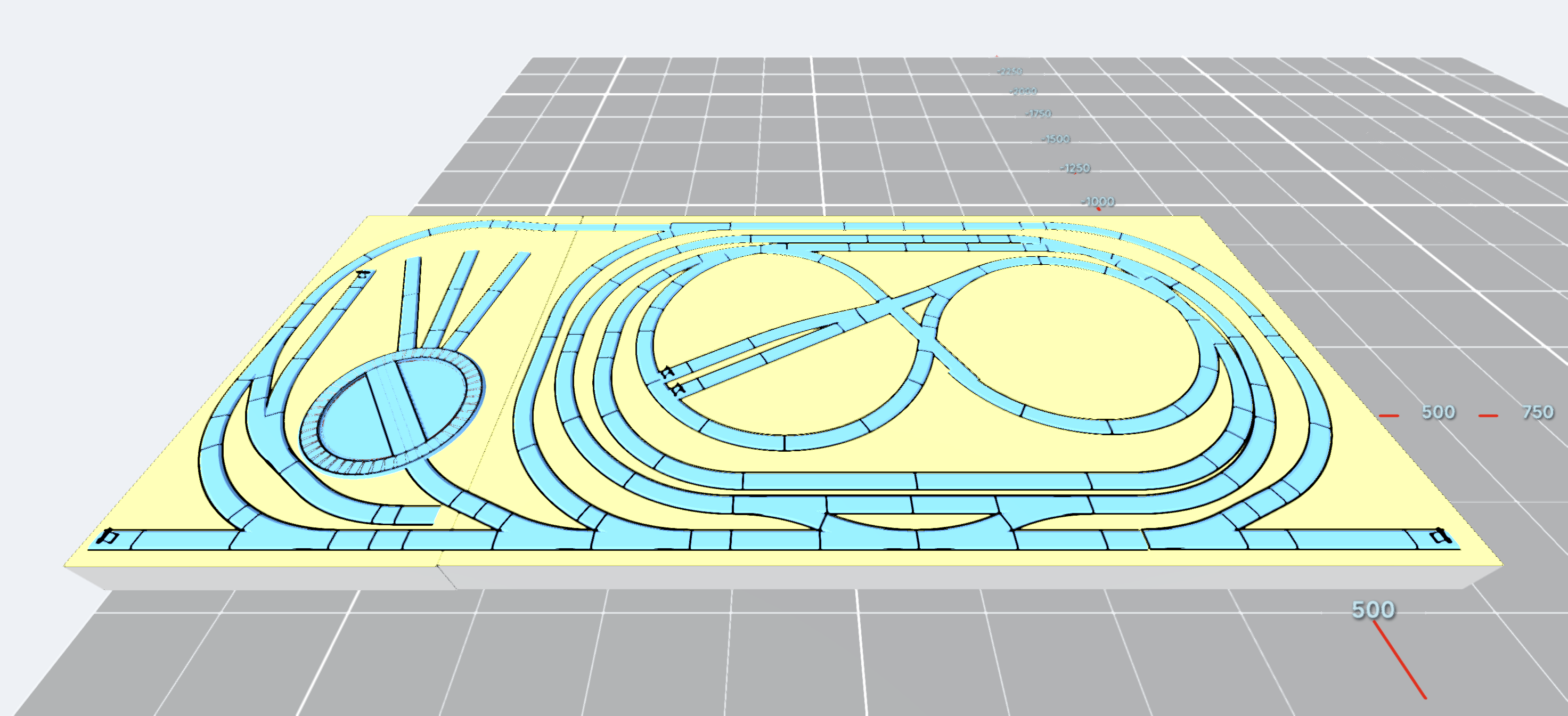This screenshot has height=716, width=1568.
Task: Click the -1500 axis label
Action: point(1056,139)
